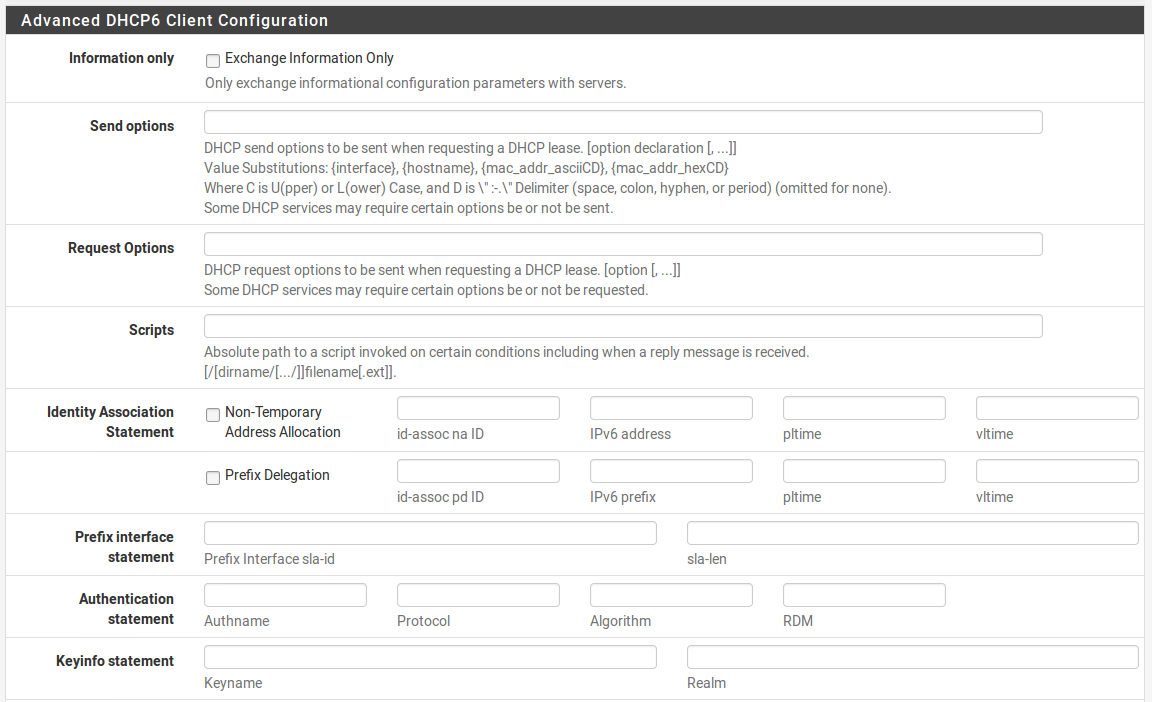This screenshot has width=1152, height=702.
Task: Click pltime field in Prefix Delegation row
Action: pyautogui.click(x=864, y=471)
